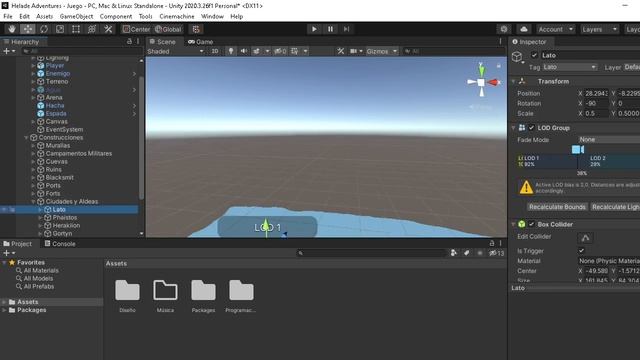Open the Tag dropdown showing Lato
This screenshot has height=360, width=640.
569,67
